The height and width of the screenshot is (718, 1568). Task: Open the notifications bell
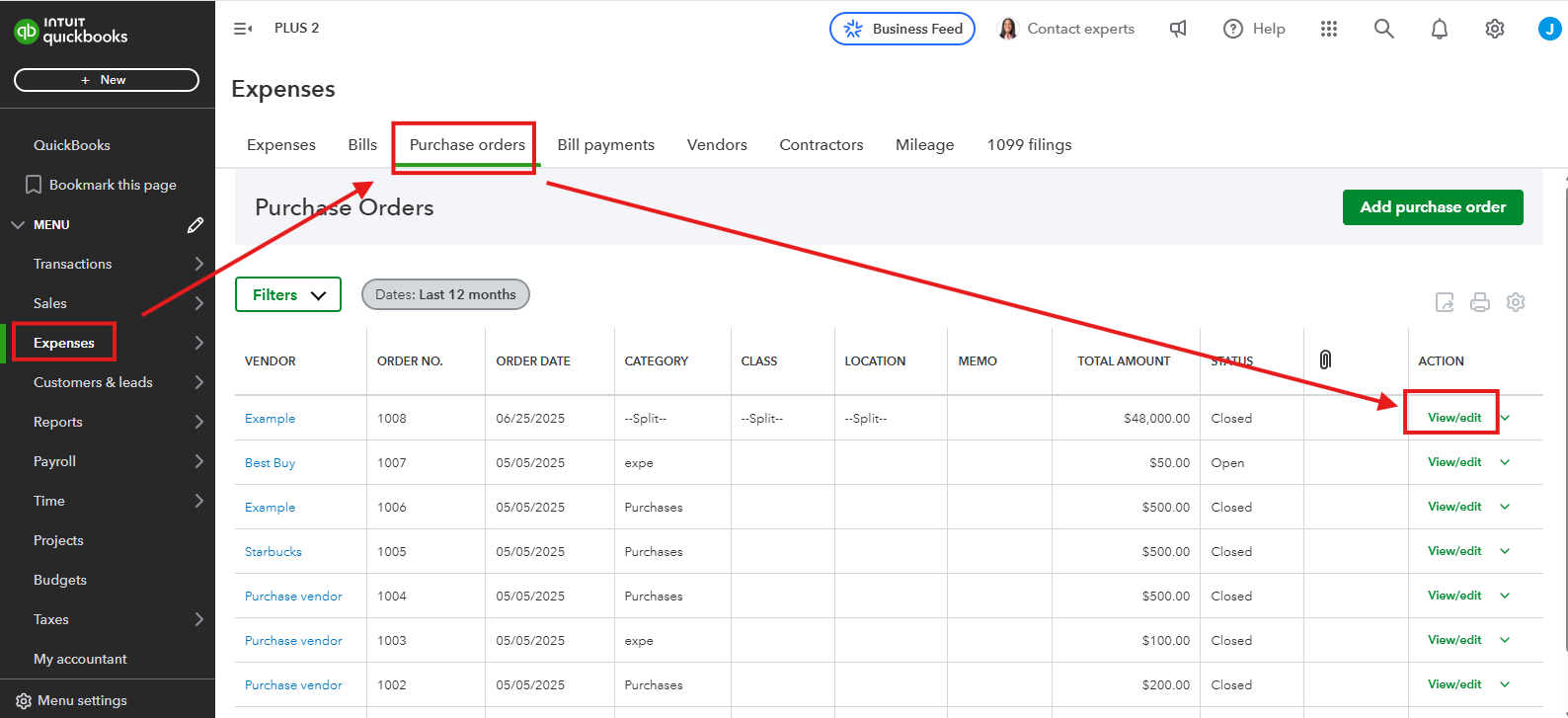coord(1439,29)
